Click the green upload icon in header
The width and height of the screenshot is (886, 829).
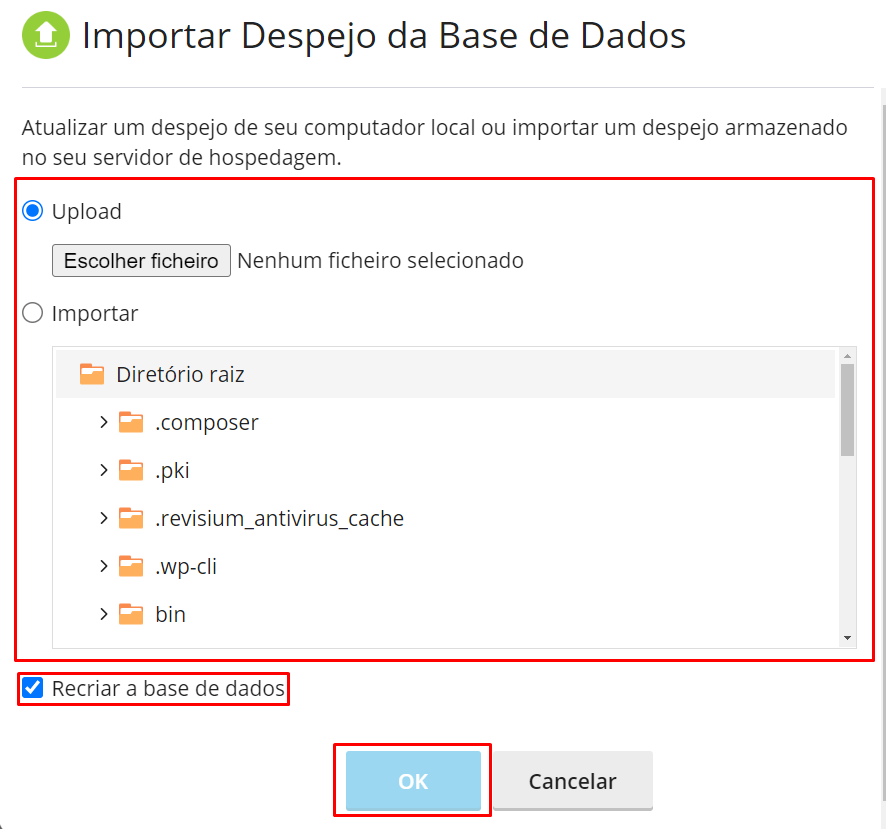pos(46,37)
